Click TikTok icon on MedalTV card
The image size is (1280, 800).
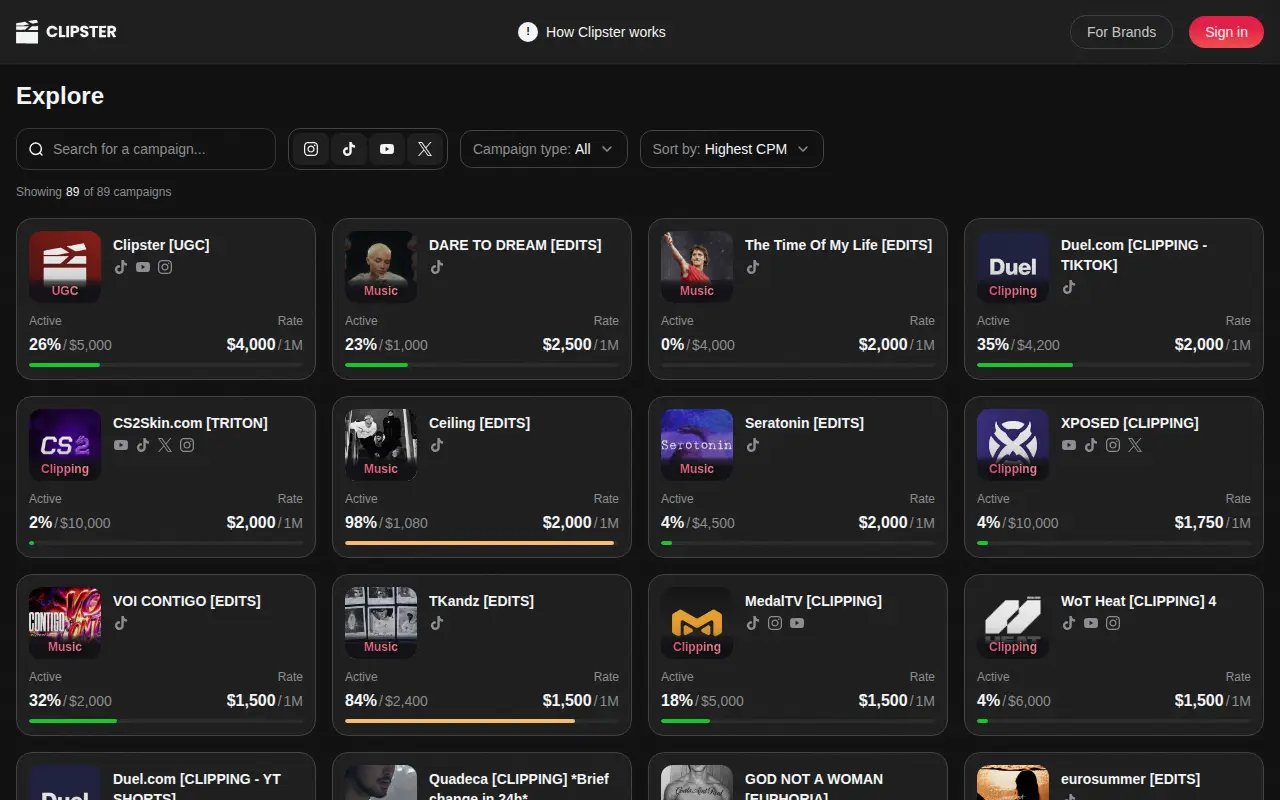point(753,623)
